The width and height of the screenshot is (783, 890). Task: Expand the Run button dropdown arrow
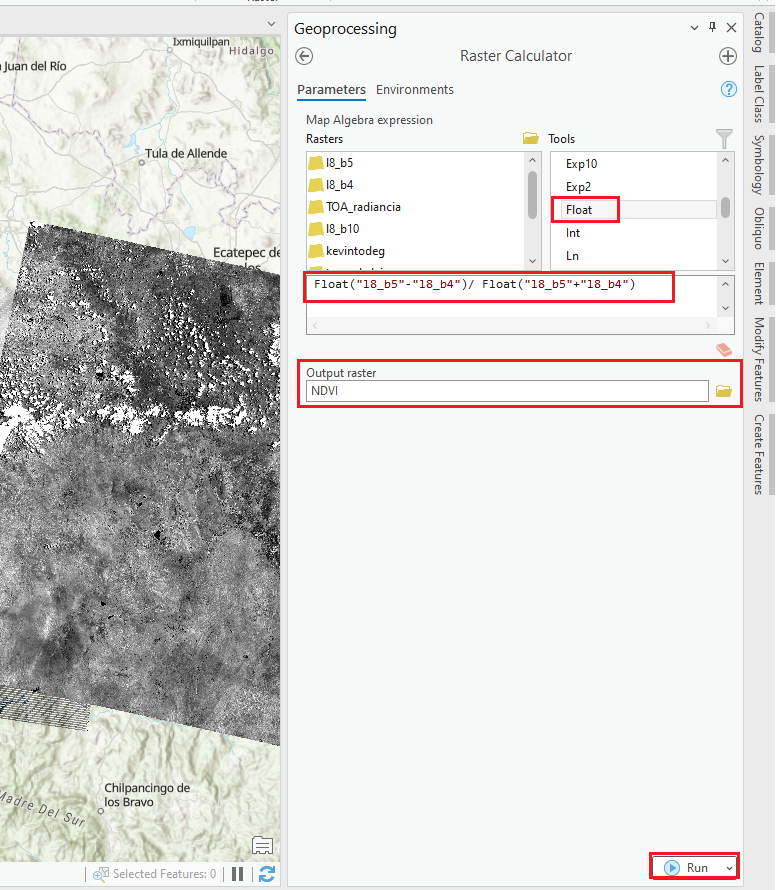[729, 868]
